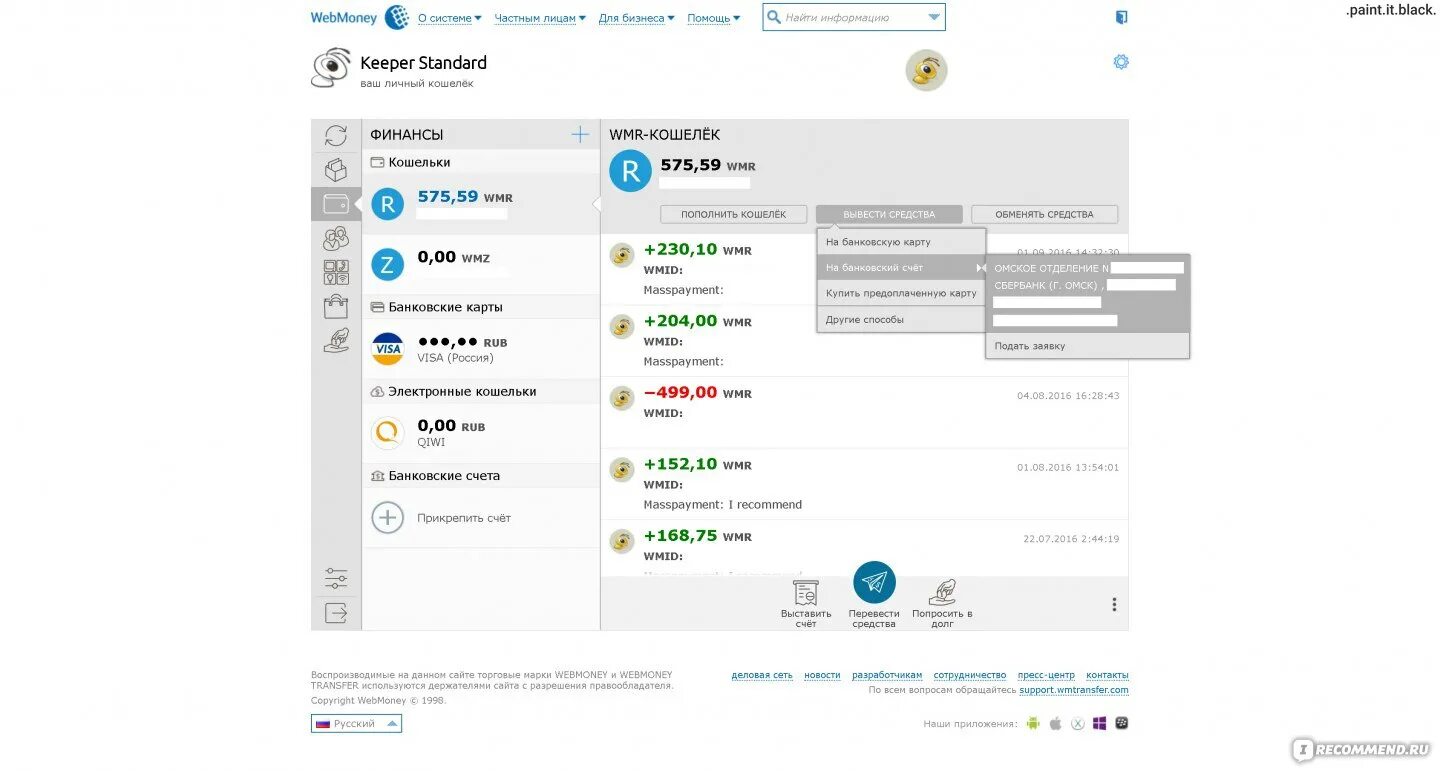The image size is (1440, 771).
Task: Open the three-dot more options menu
Action: [x=1114, y=604]
